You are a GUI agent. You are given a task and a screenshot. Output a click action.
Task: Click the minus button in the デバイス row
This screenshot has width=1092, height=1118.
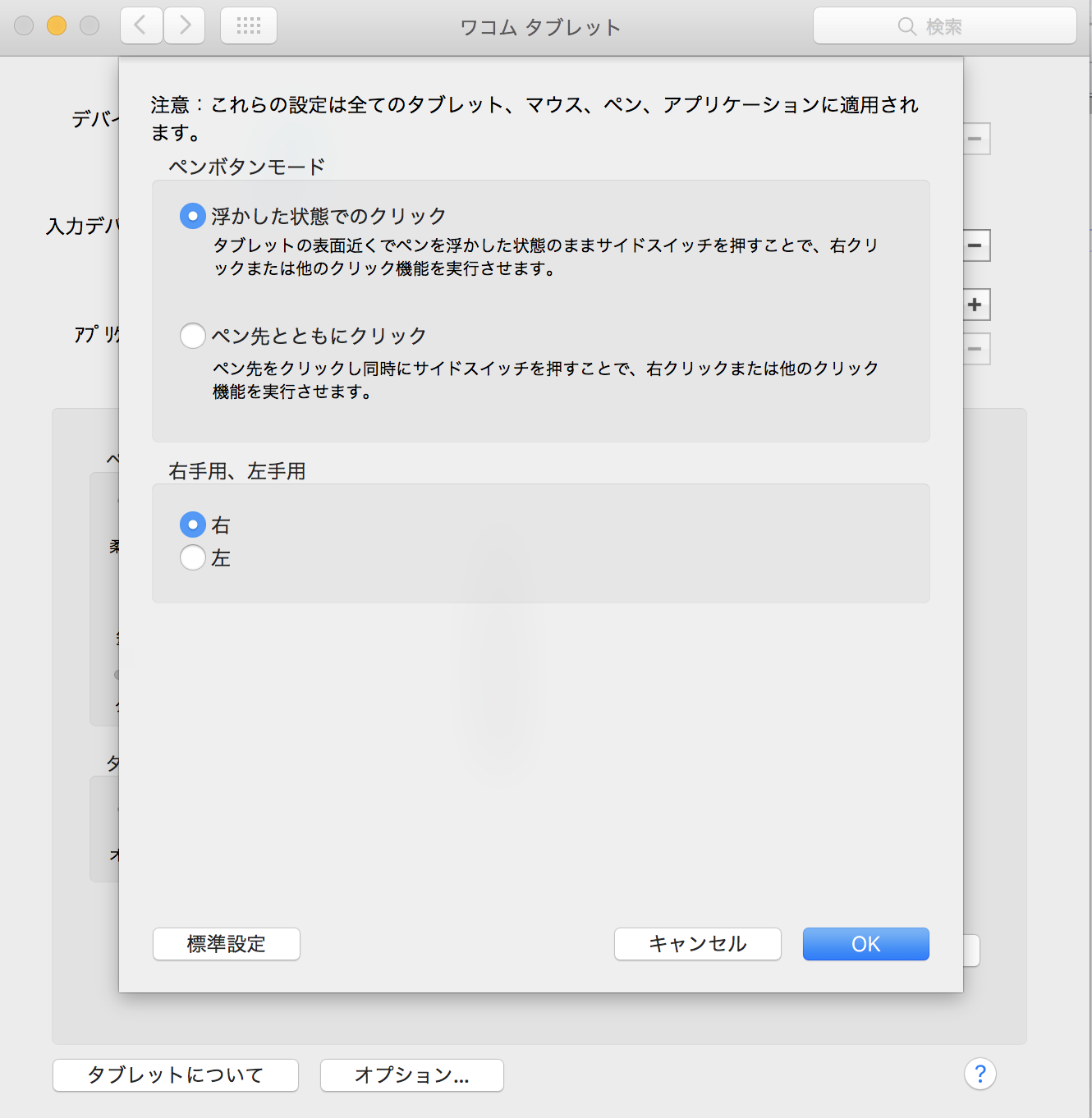pos(975,139)
